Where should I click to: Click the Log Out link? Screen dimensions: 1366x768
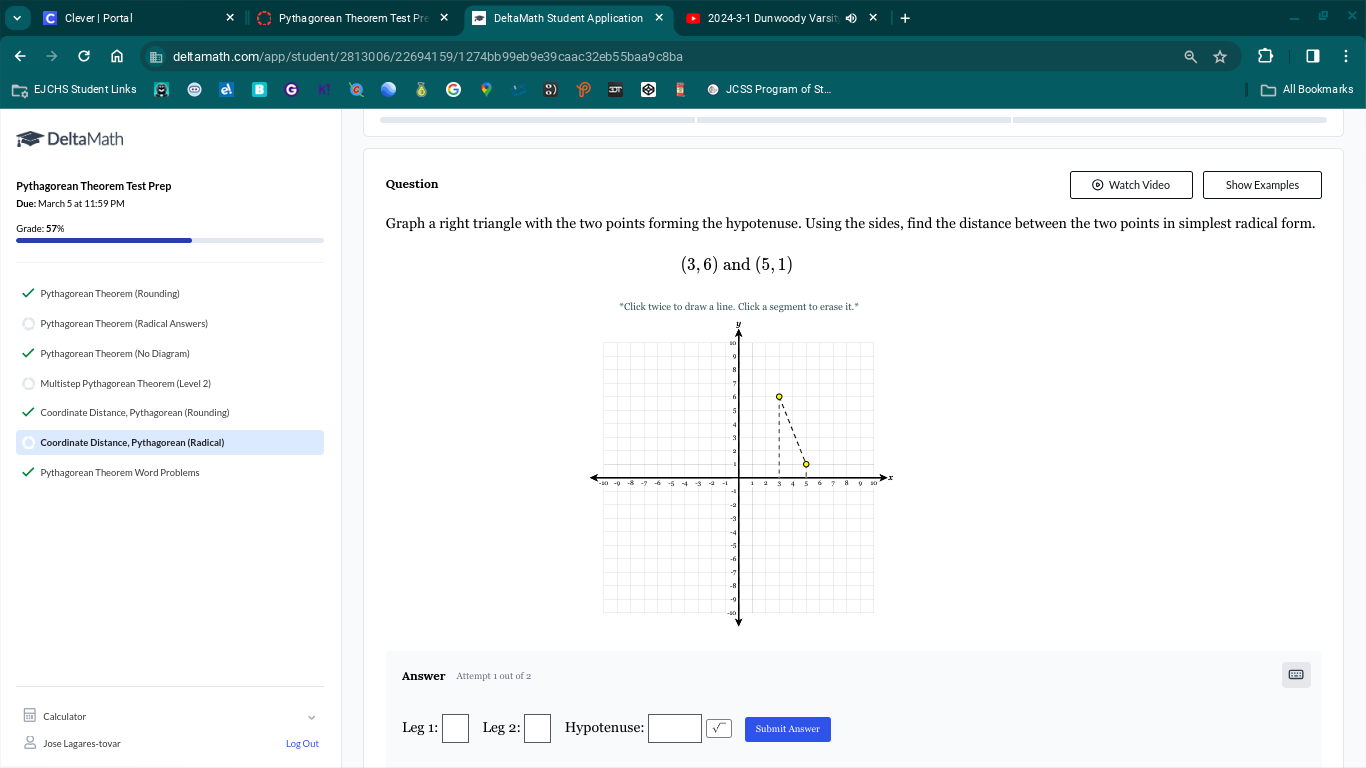click(x=302, y=744)
